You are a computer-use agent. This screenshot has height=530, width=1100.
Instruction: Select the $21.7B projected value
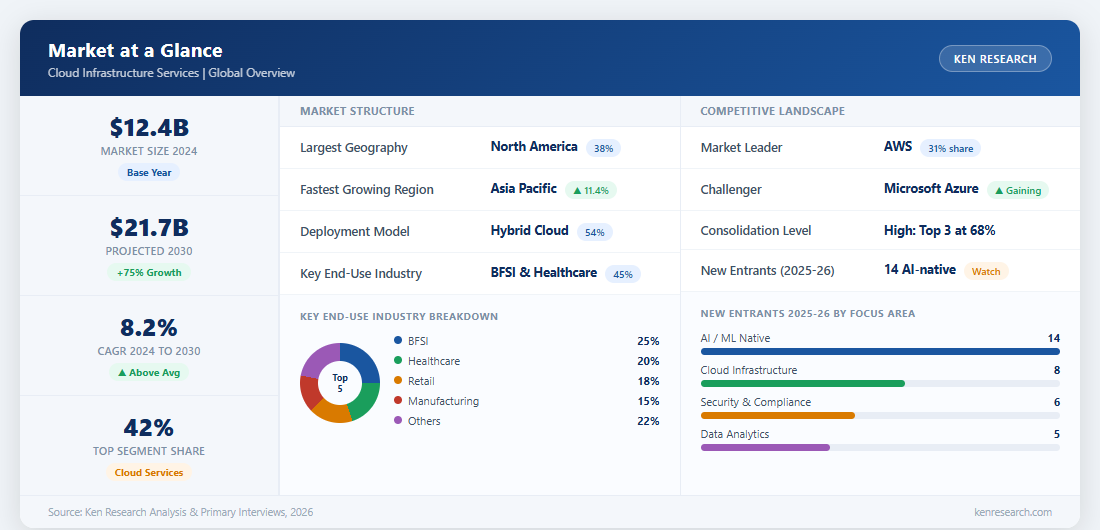(x=149, y=227)
